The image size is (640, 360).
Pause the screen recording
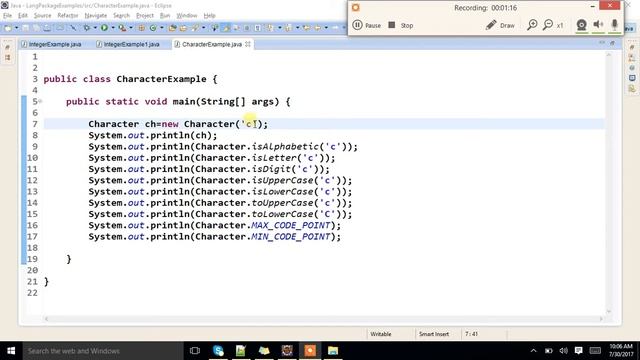point(367,25)
